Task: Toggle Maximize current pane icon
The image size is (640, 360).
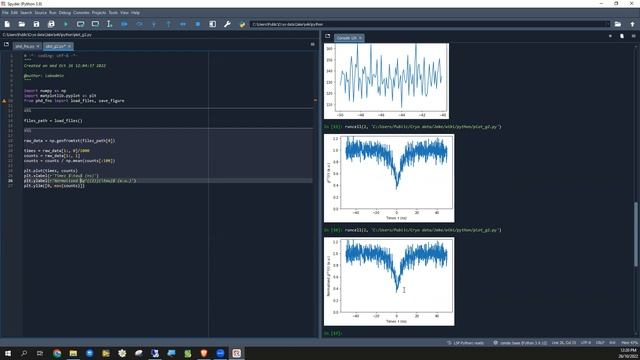Action: tap(213, 24)
